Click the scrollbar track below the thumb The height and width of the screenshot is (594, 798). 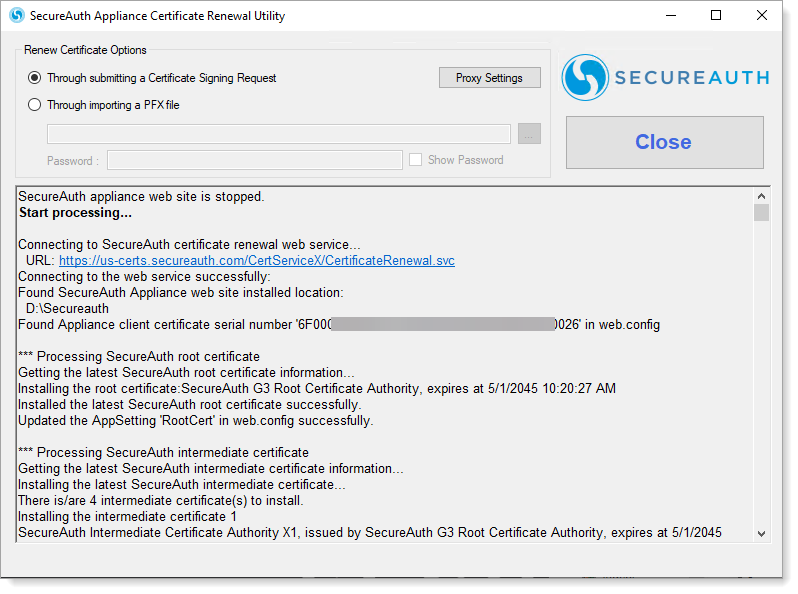click(762, 380)
